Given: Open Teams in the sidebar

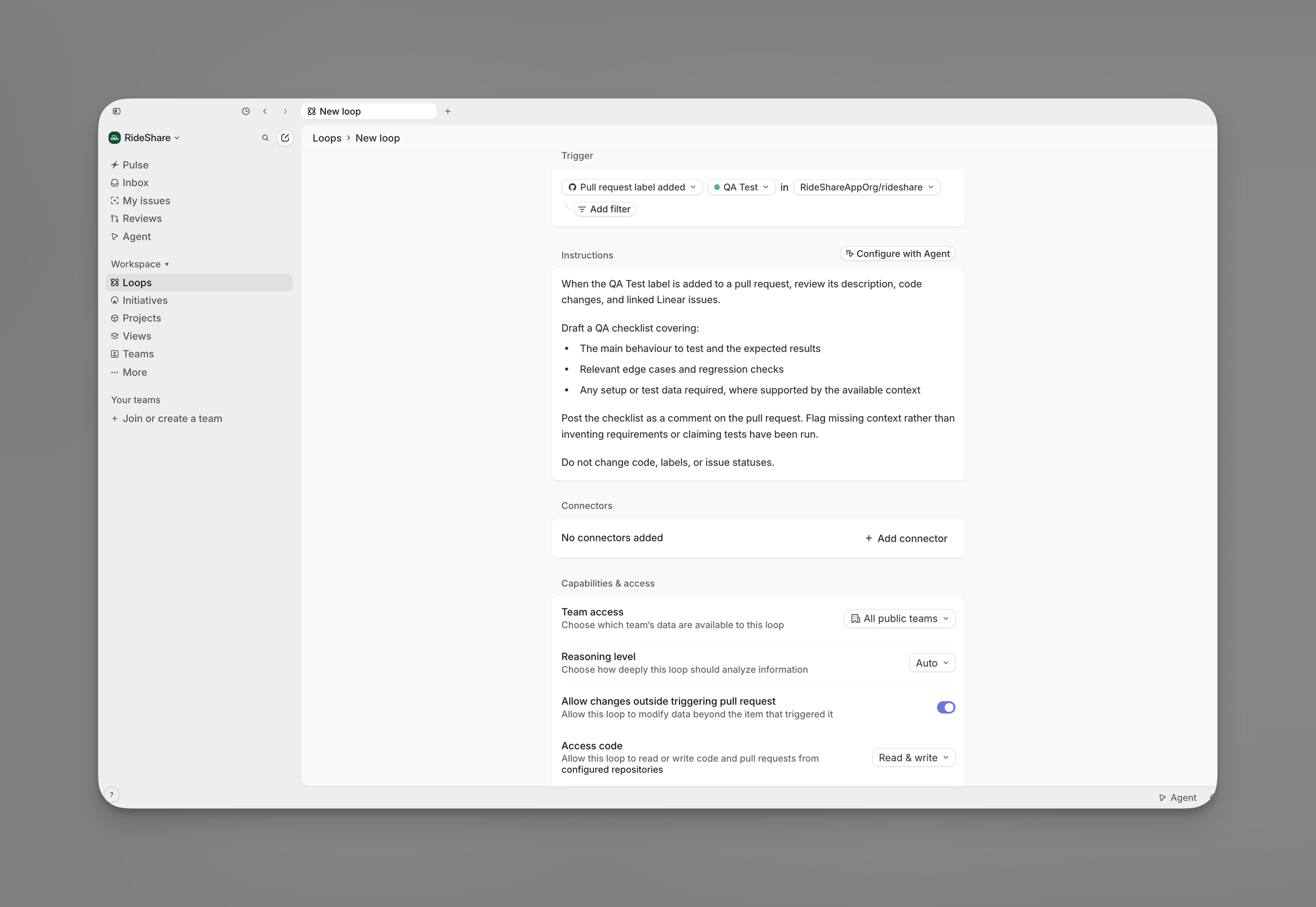Looking at the screenshot, I should click(x=199, y=354).
